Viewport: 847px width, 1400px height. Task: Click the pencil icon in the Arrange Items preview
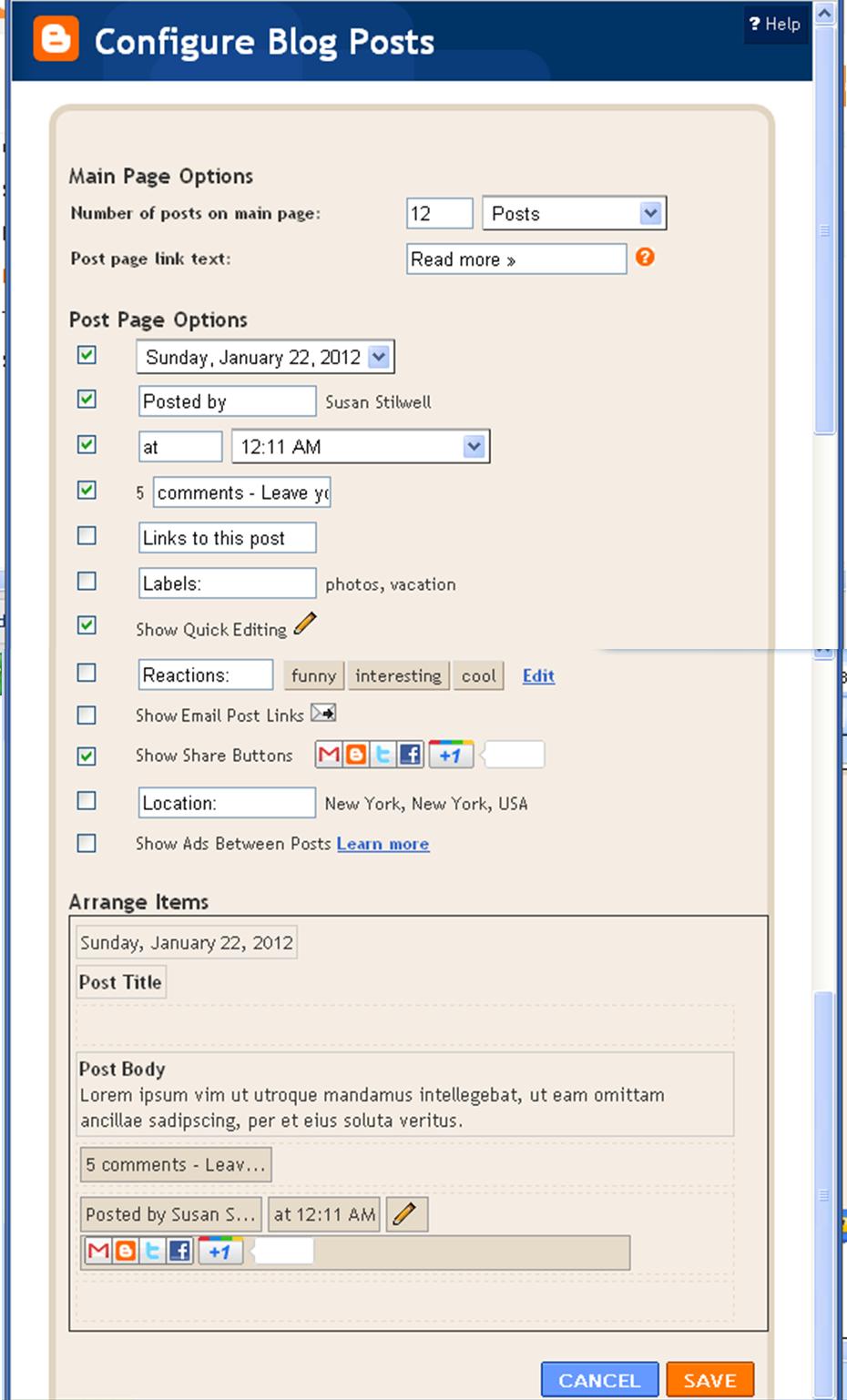pos(406,1213)
